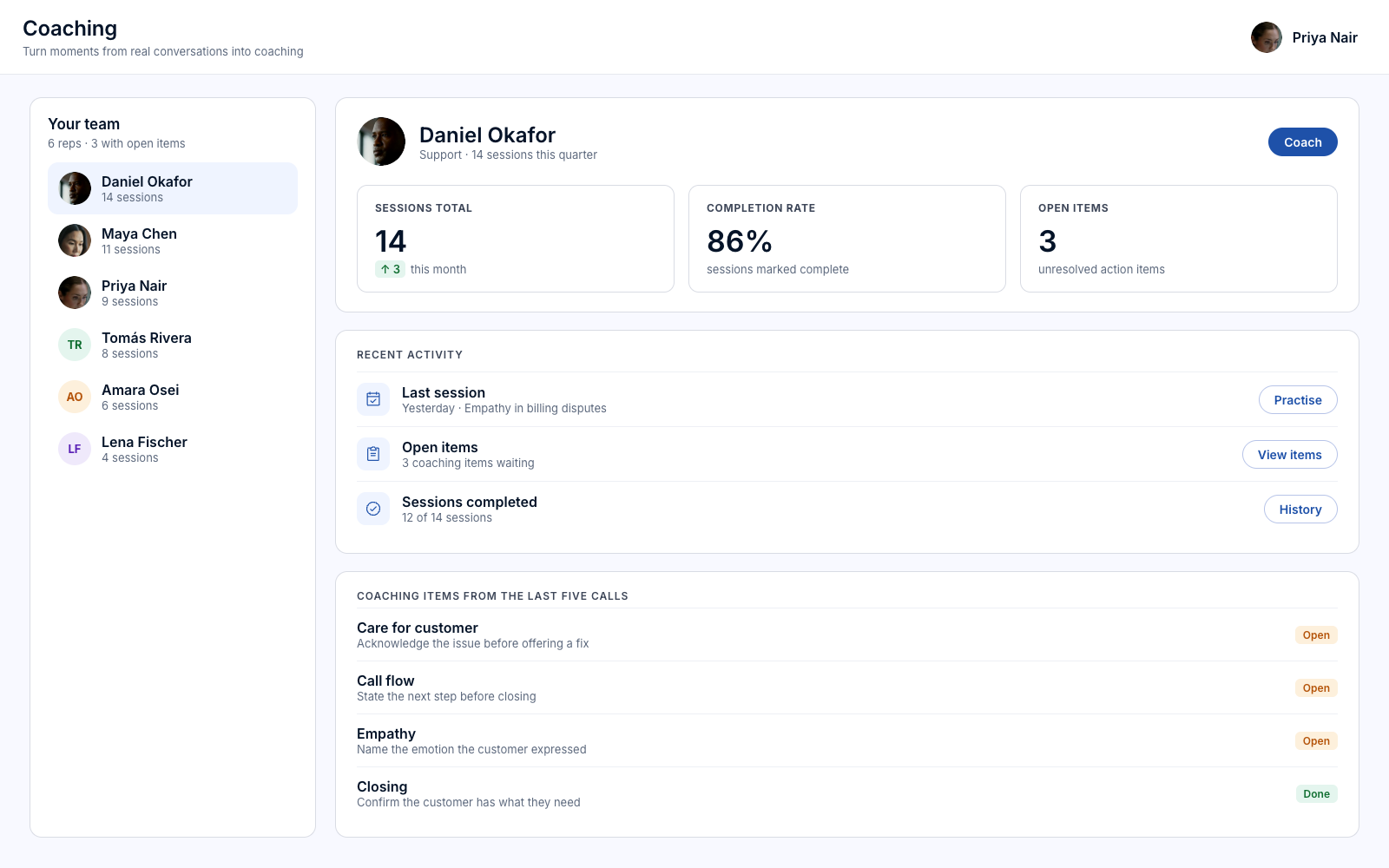The width and height of the screenshot is (1389, 868).
Task: Click the Open status badge for Call flow
Action: pos(1316,688)
